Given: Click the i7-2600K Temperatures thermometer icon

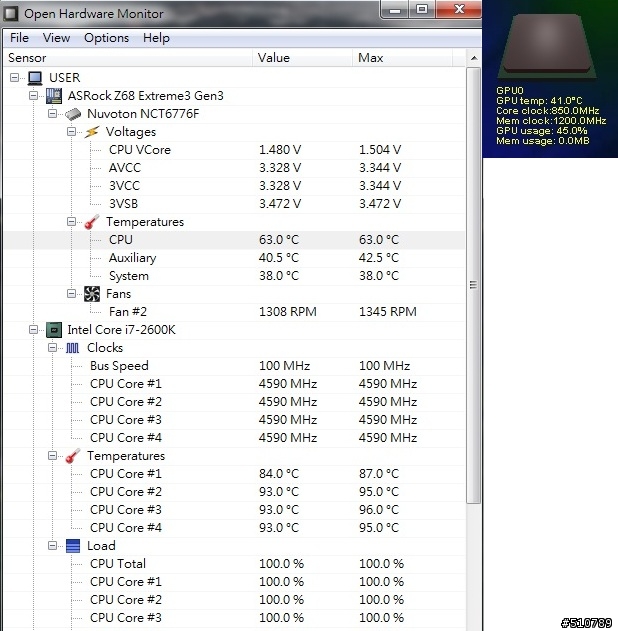Looking at the screenshot, I should coord(73,456).
